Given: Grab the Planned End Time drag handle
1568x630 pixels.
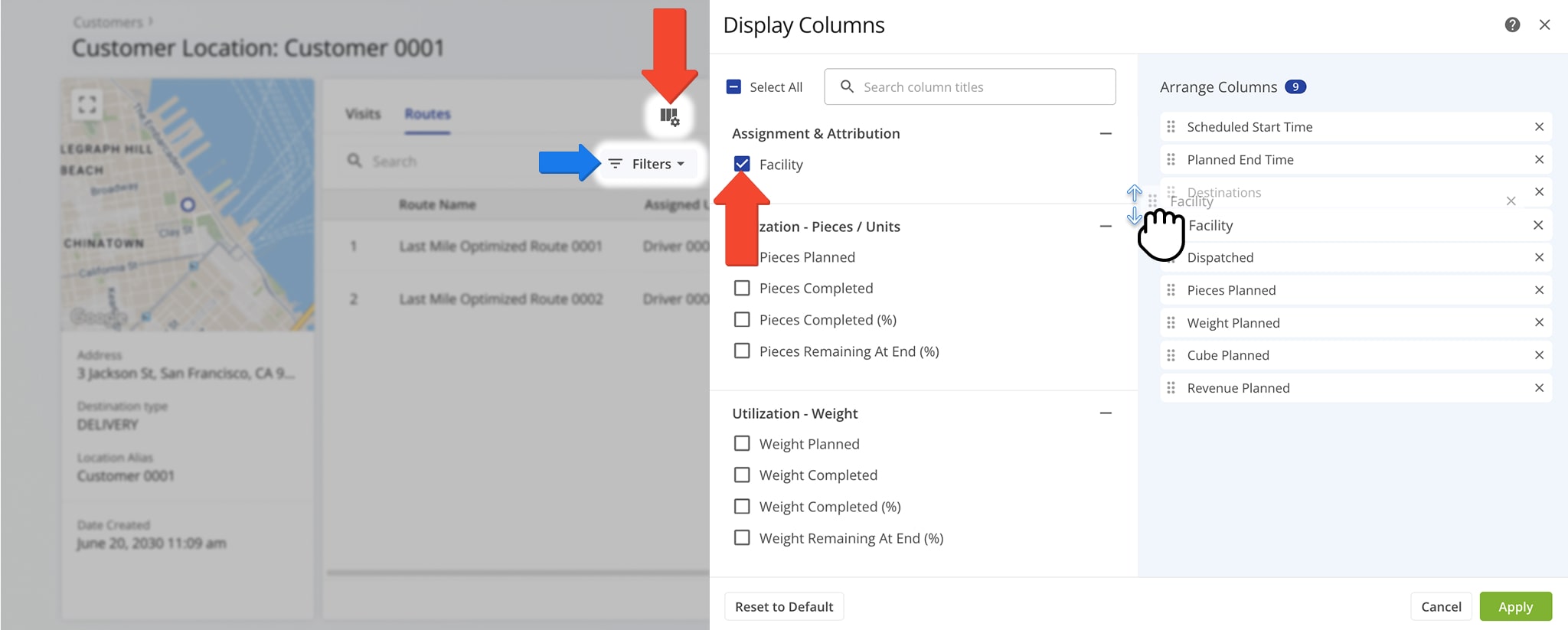Looking at the screenshot, I should click(x=1171, y=159).
